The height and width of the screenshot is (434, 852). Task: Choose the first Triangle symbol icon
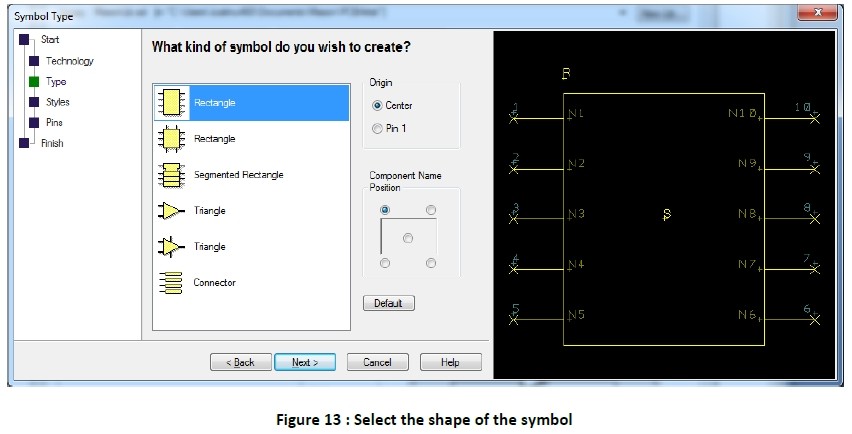click(x=172, y=211)
